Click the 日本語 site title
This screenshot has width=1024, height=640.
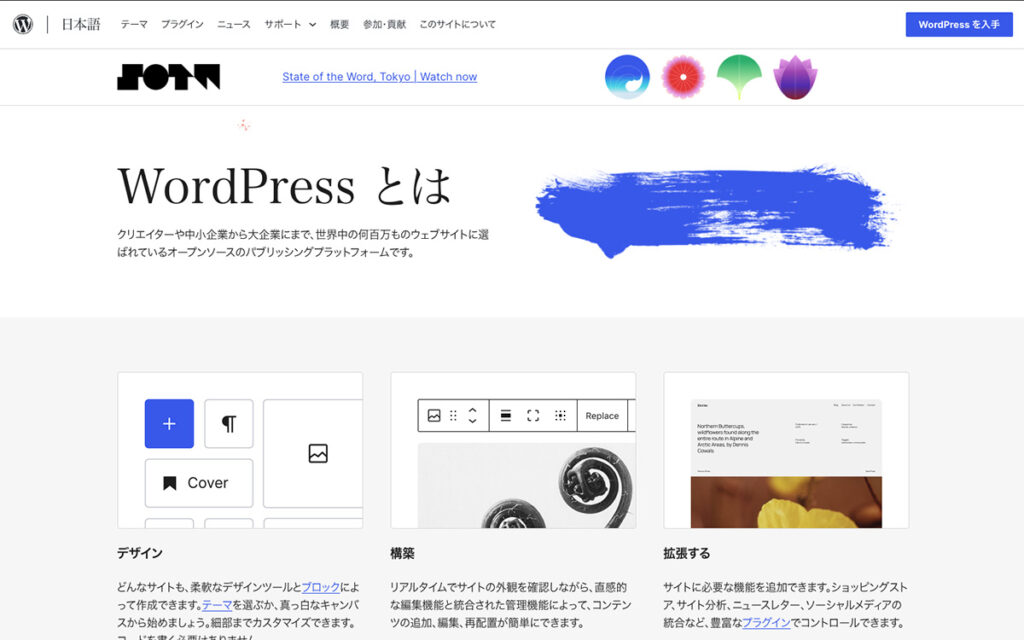(81, 24)
